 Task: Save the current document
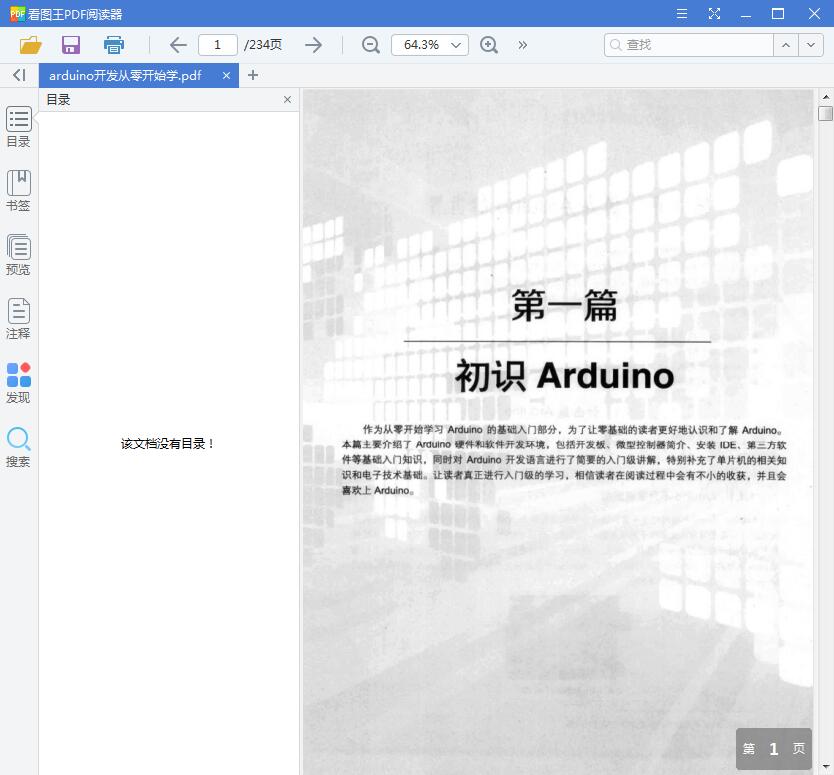pos(70,44)
